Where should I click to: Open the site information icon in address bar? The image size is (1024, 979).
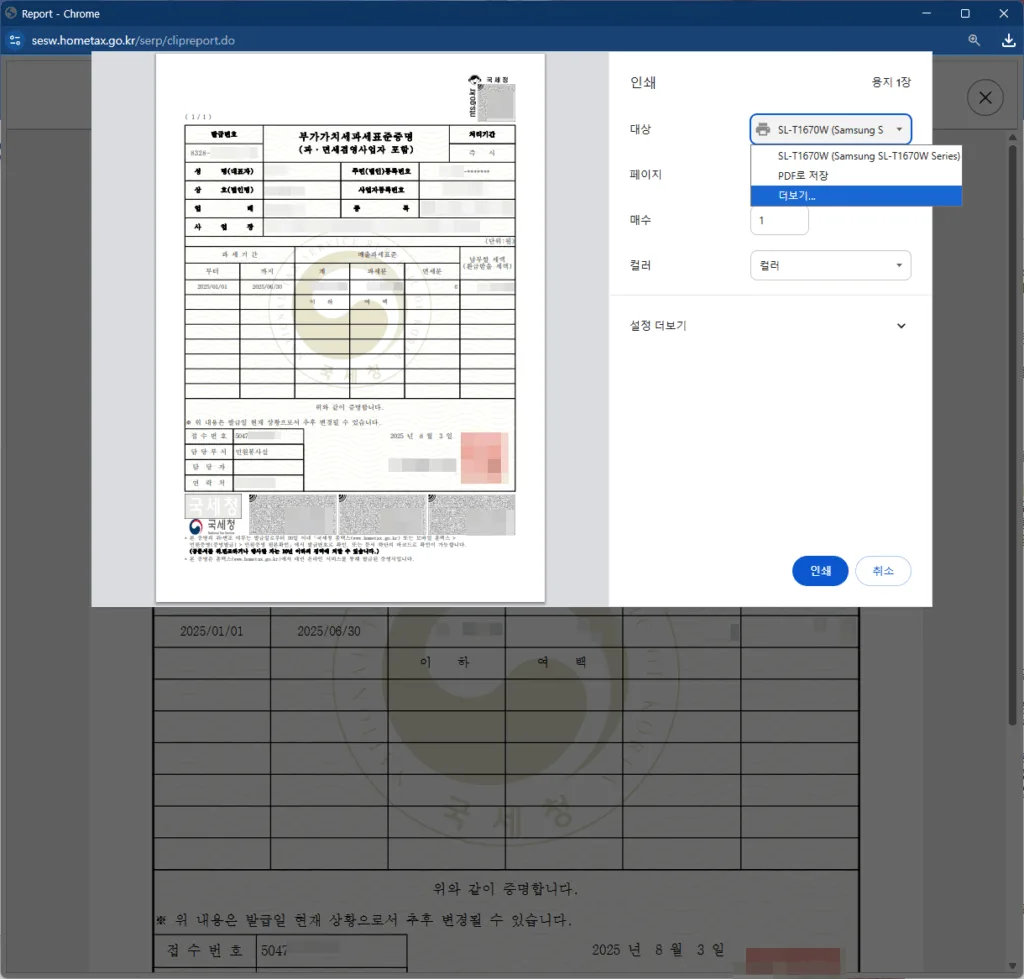pos(14,40)
